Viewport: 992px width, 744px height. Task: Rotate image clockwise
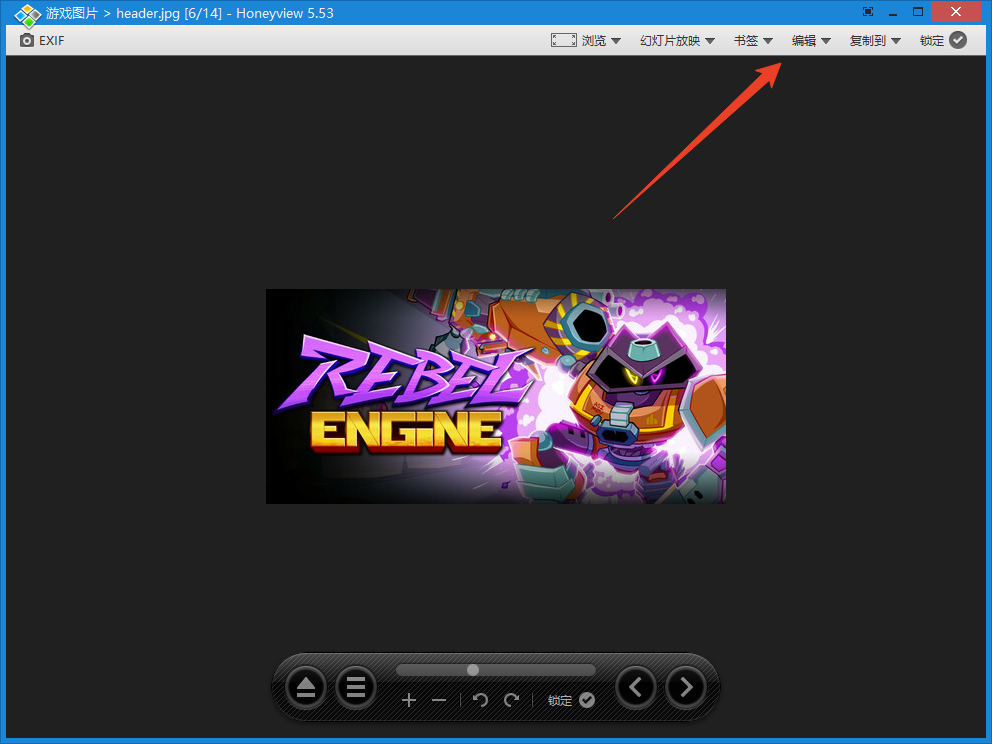pyautogui.click(x=512, y=700)
